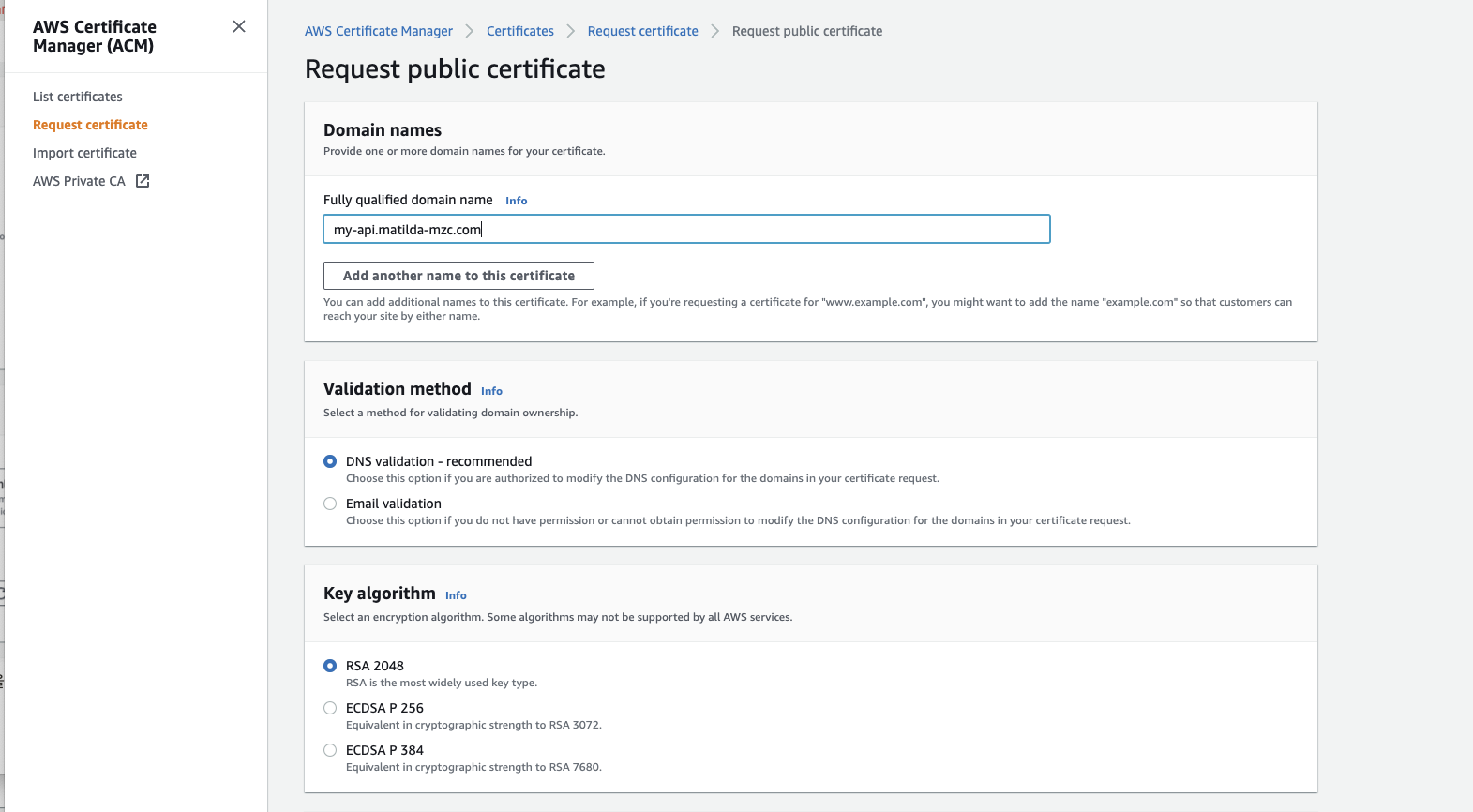The image size is (1473, 812).
Task: Go to Request certificate breadcrumb
Action: pos(643,31)
